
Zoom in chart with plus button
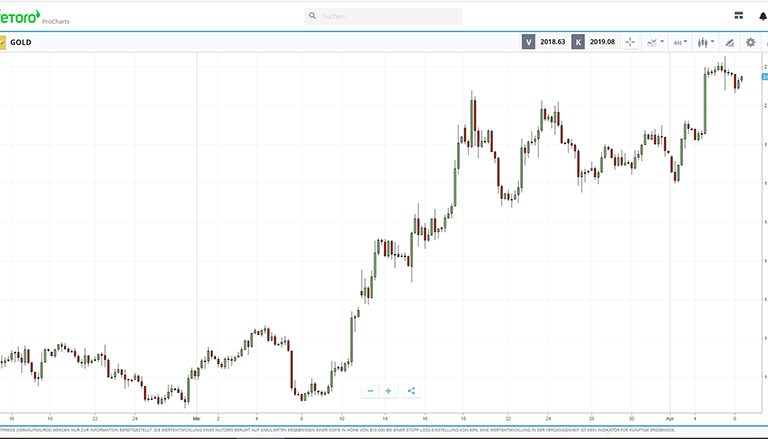(389, 391)
